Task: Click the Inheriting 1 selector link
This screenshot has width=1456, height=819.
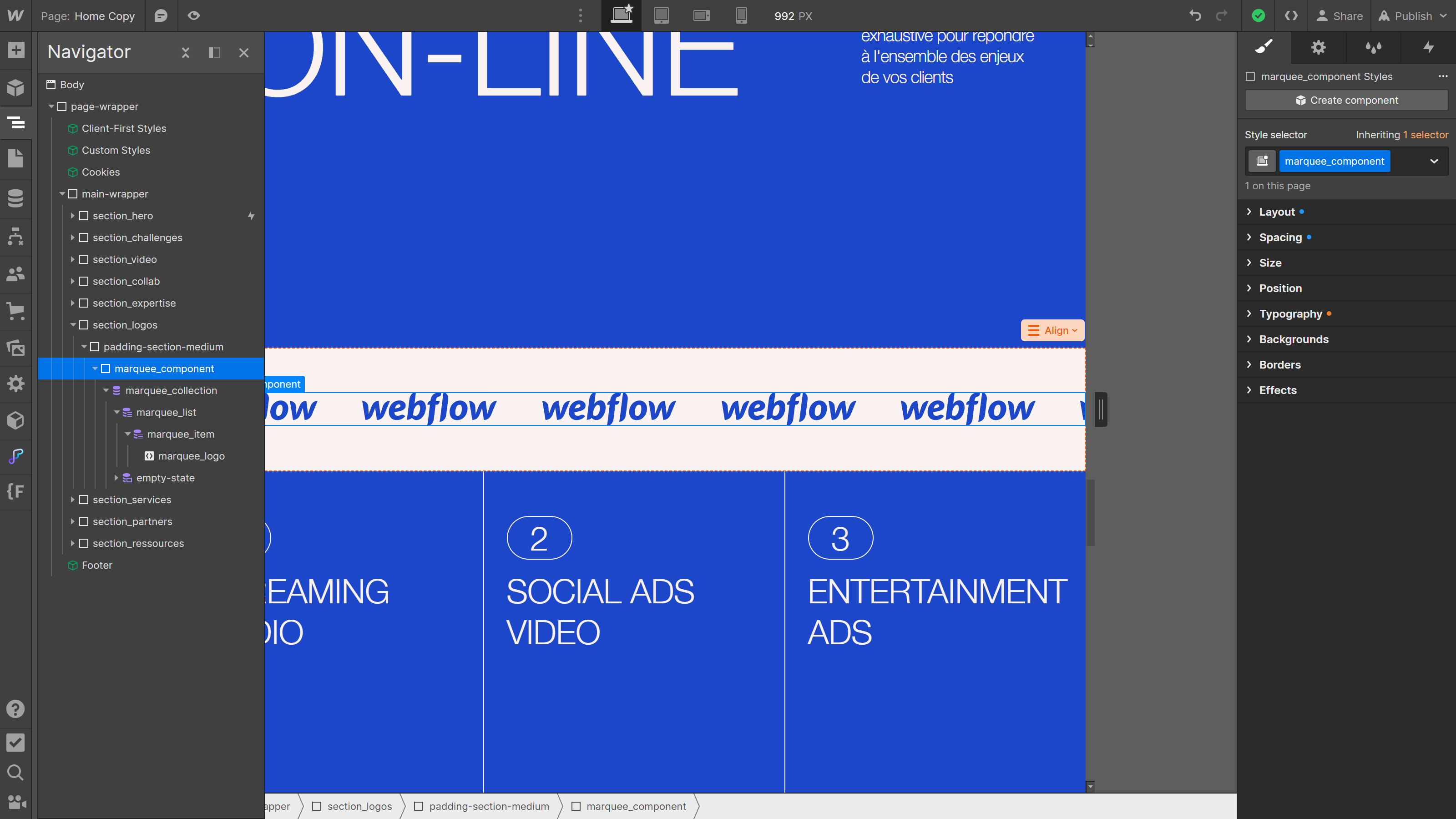Action: pos(1426,135)
